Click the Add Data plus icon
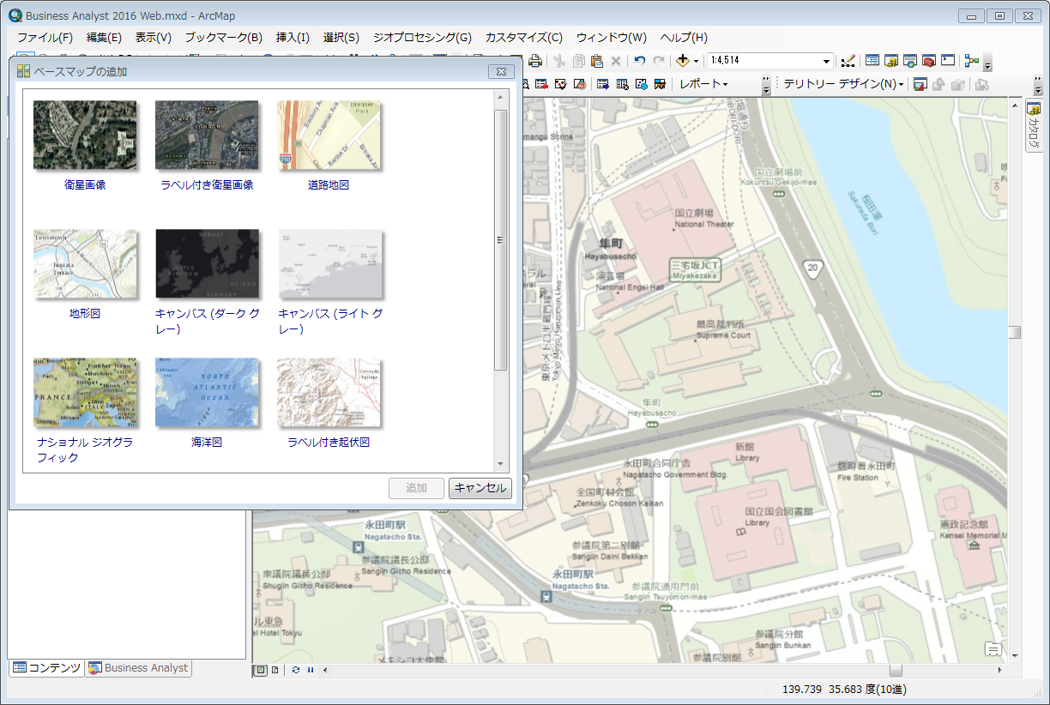 (682, 61)
